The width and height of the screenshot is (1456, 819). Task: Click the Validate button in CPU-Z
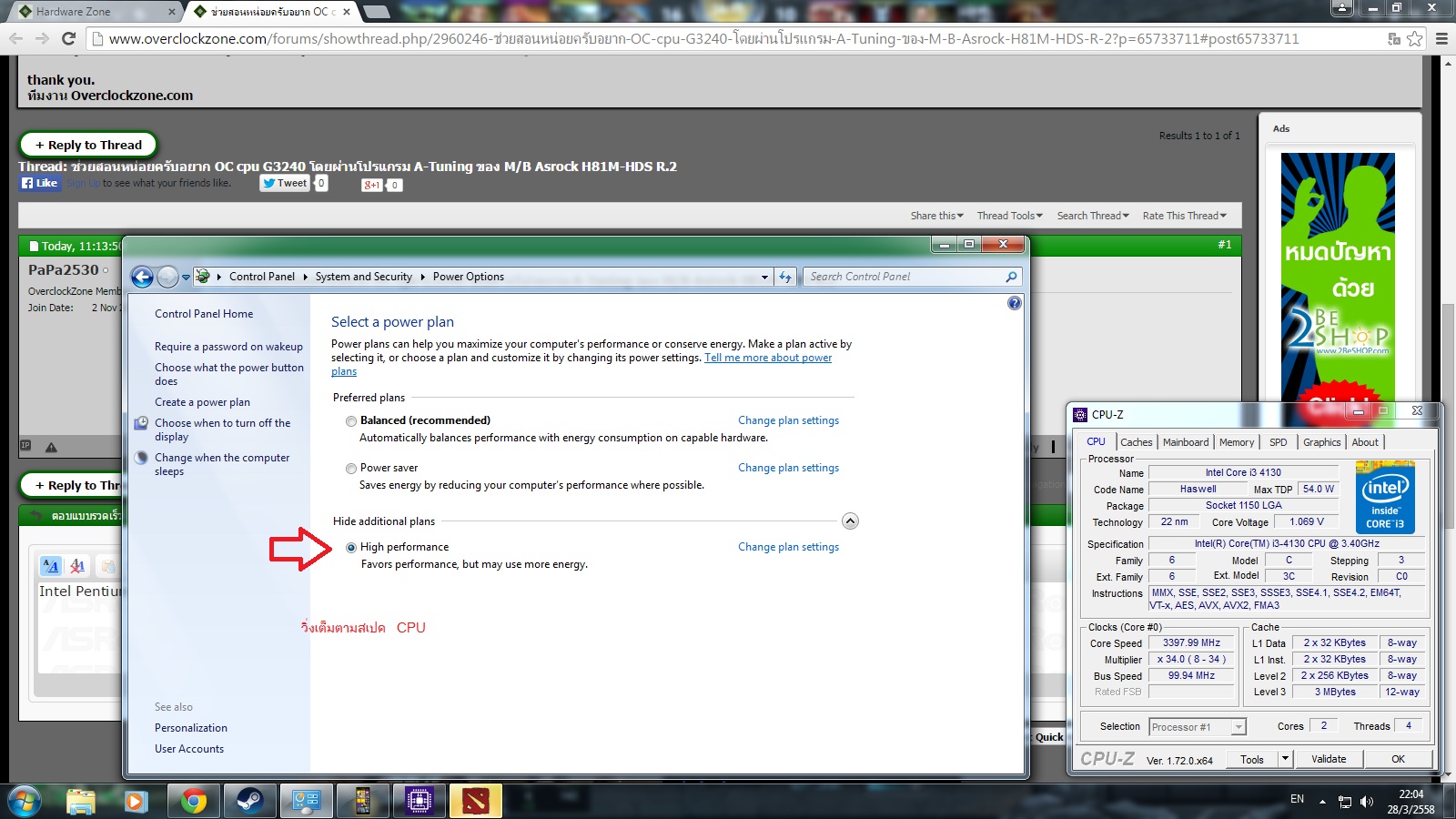[x=1329, y=759]
